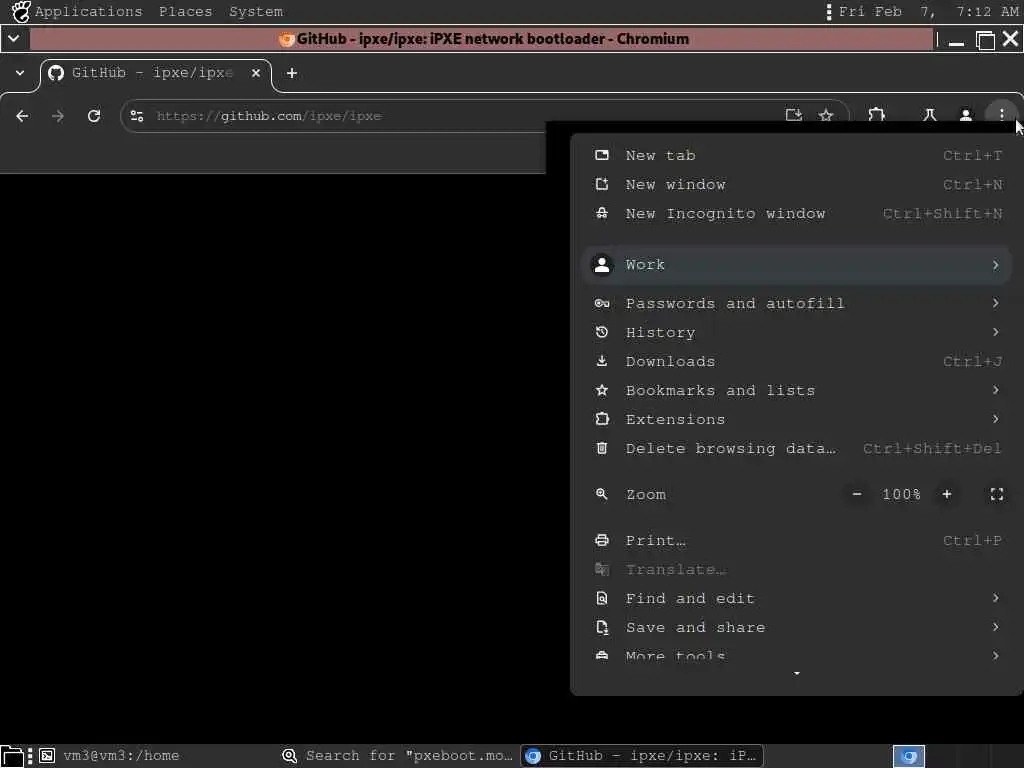1024x768 pixels.
Task: Expand the Work profile submenu
Action: (797, 265)
